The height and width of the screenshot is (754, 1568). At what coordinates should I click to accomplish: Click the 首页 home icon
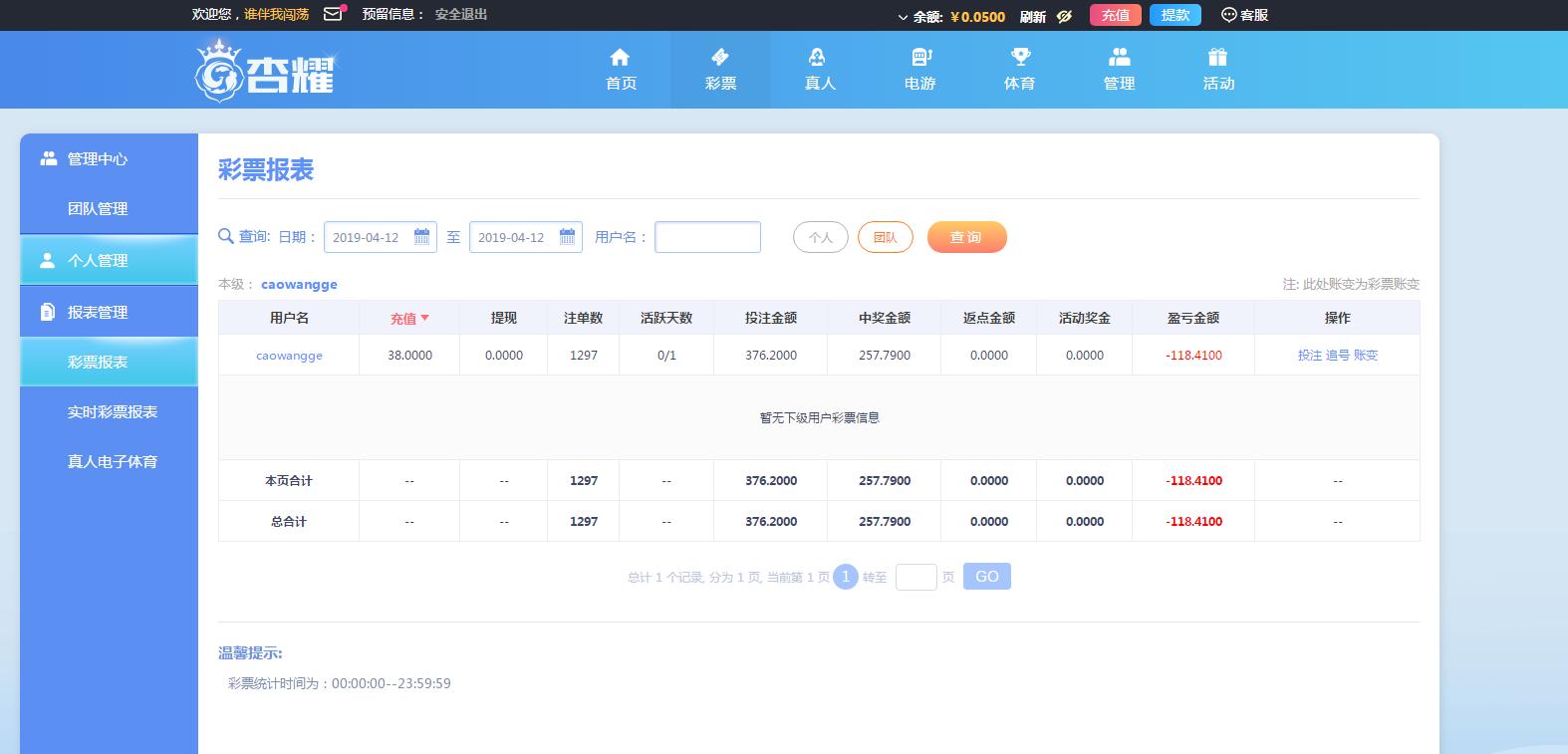pos(620,57)
